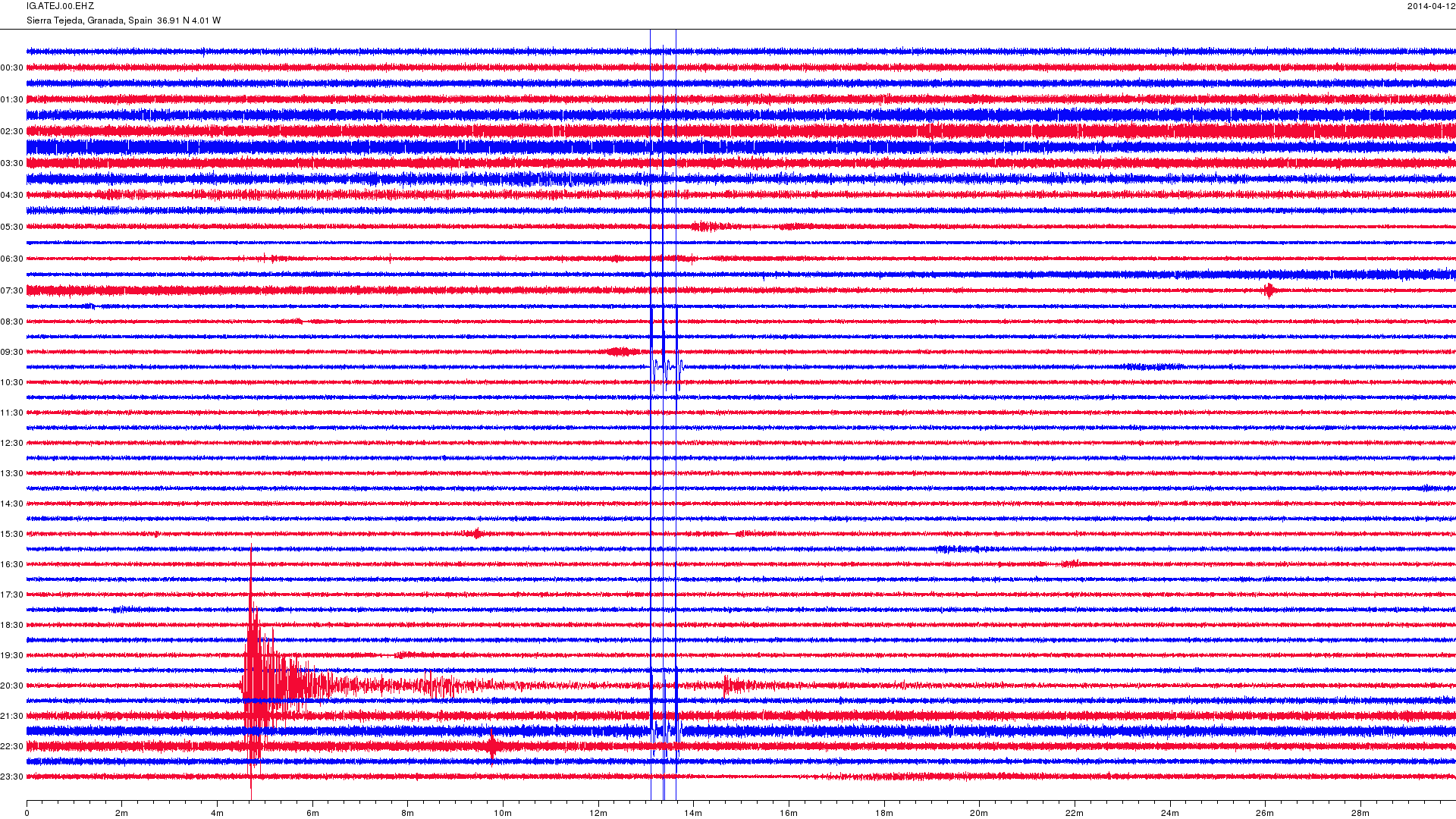This screenshot has height=819, width=1456.
Task: Click the small red event on the 07:30 trace
Action: click(1269, 290)
